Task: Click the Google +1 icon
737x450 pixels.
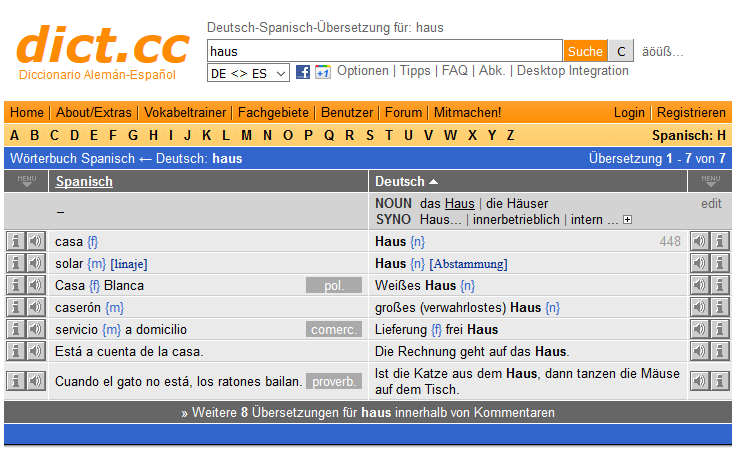Action: (x=322, y=72)
